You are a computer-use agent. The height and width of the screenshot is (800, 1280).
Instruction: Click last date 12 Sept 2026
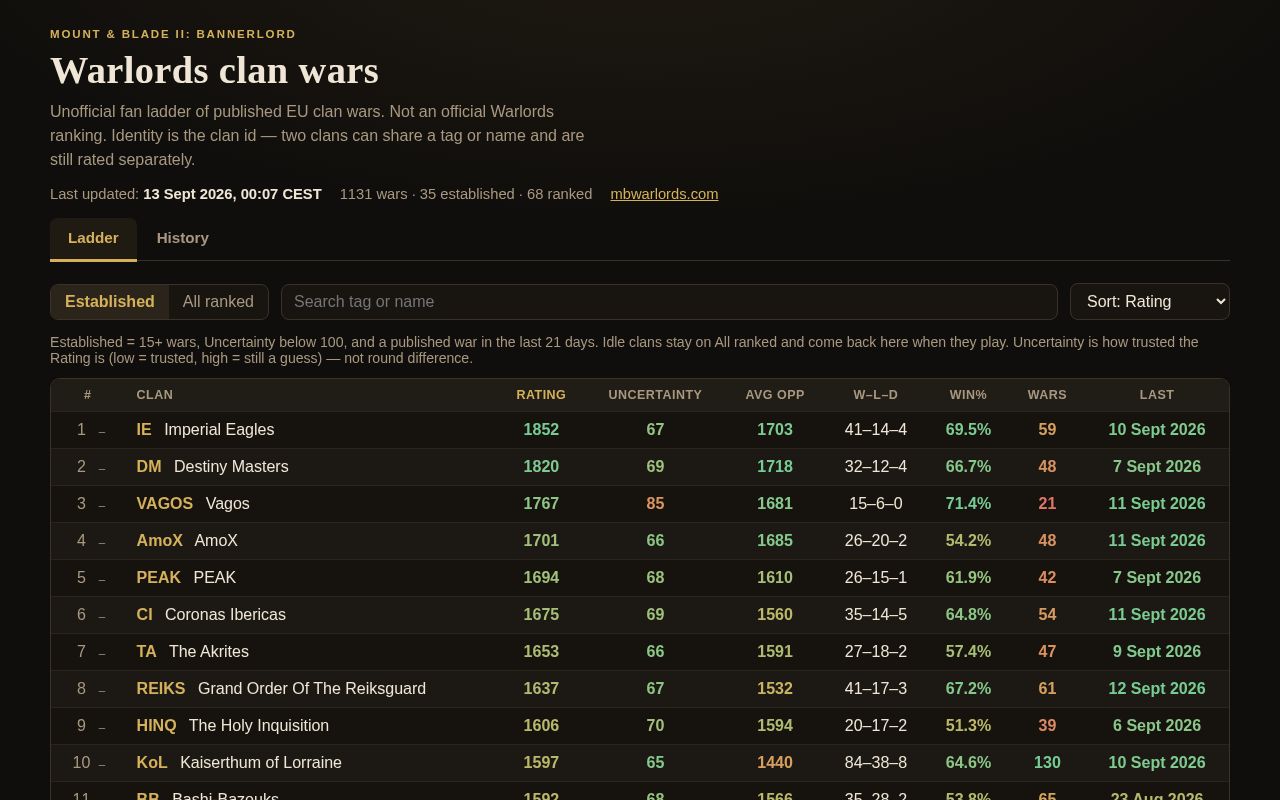pos(1157,689)
